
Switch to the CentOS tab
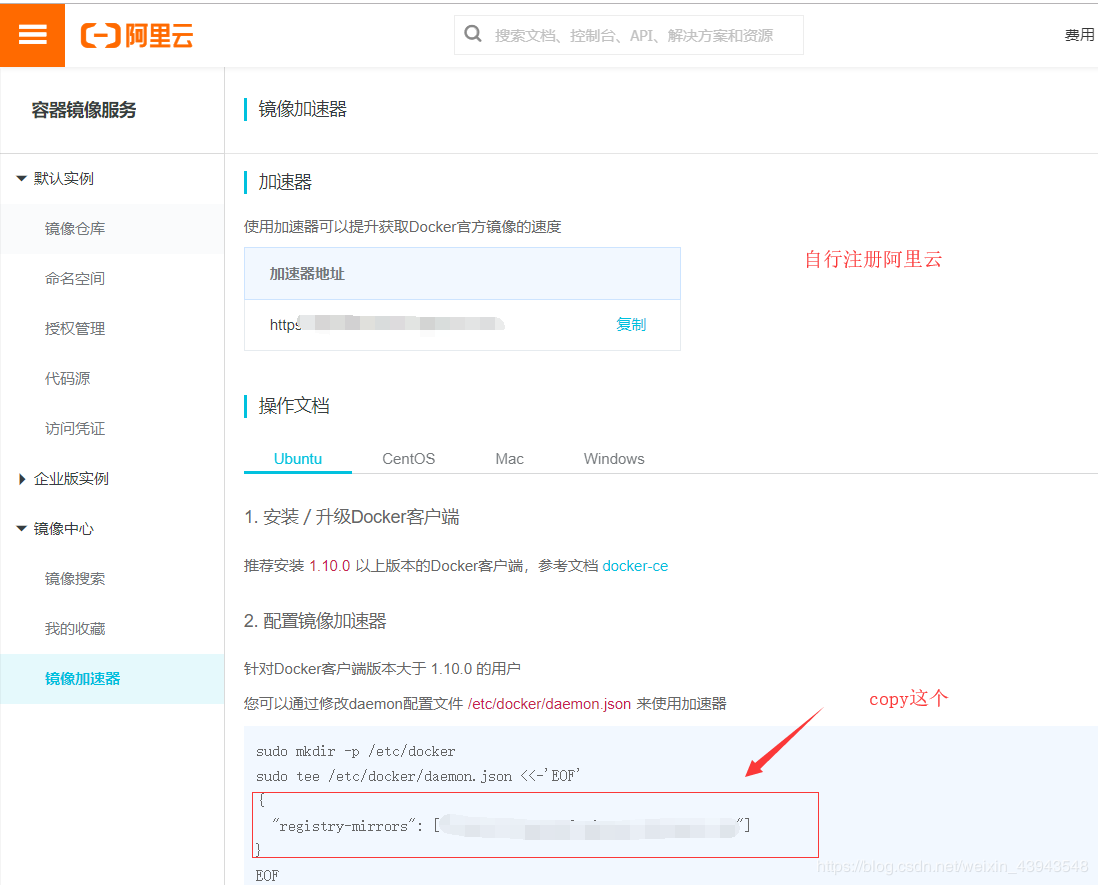408,459
